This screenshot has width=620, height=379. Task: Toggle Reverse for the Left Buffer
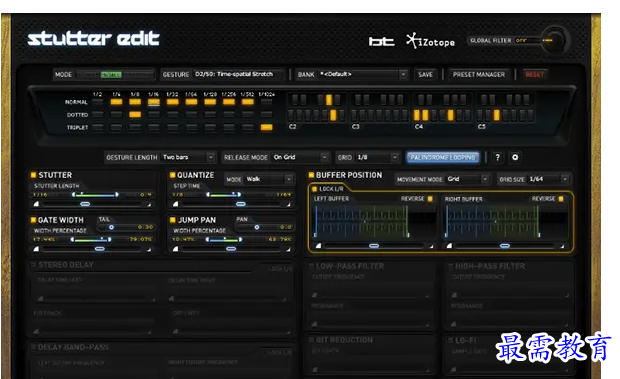(430, 199)
